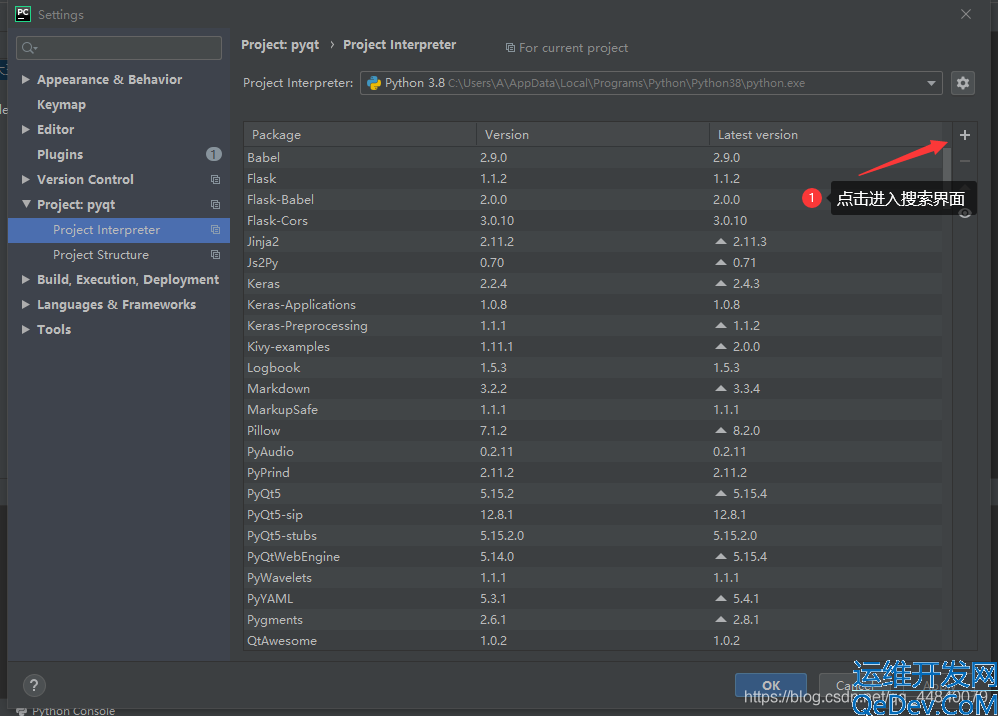Screen dimensions: 998x716
Task: Select the Keras package row
Action: pos(593,283)
